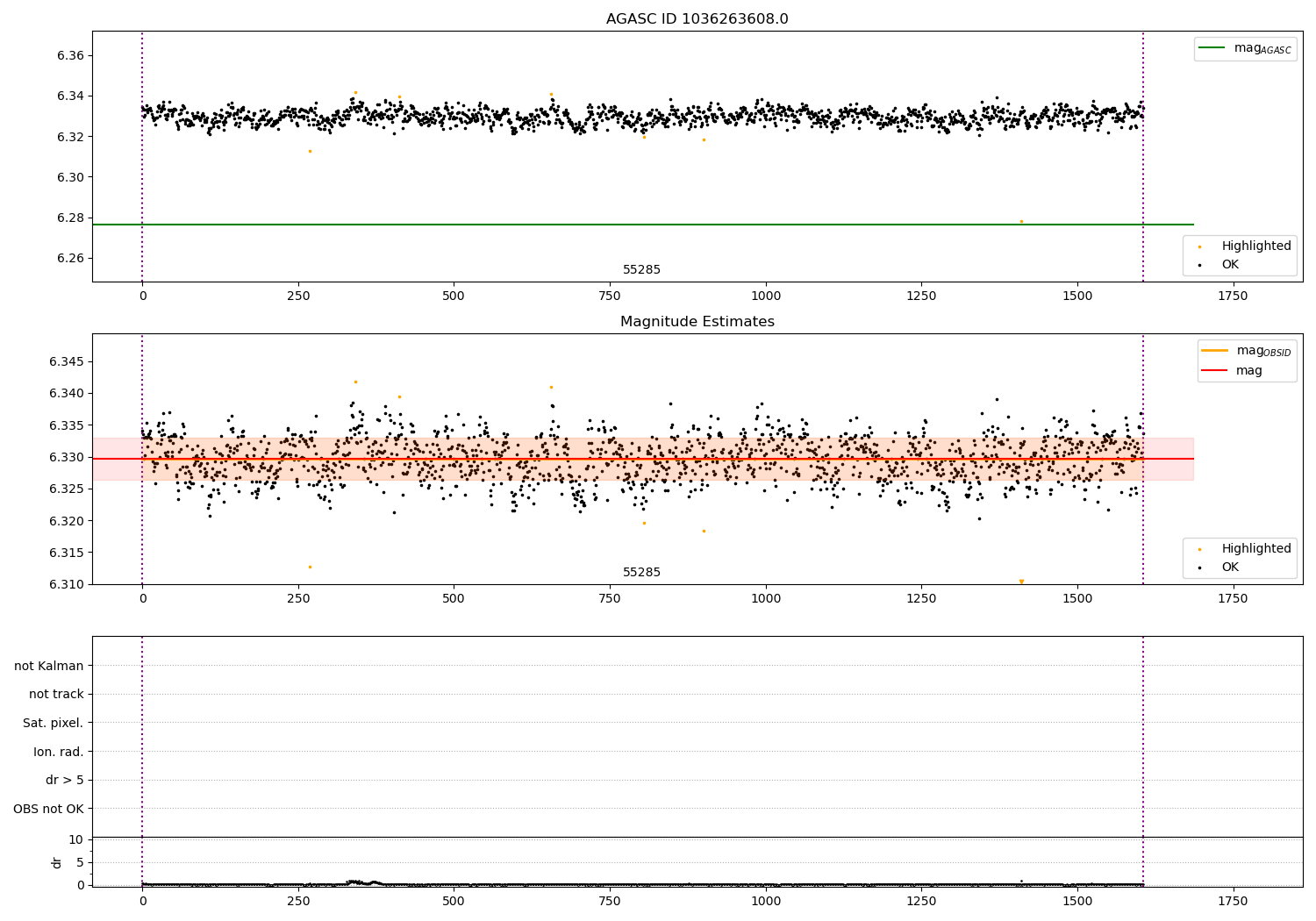Click the 6.36 y-tick in top plot
Viewport: 1316px width, 921px height.
pyautogui.click(x=70, y=55)
